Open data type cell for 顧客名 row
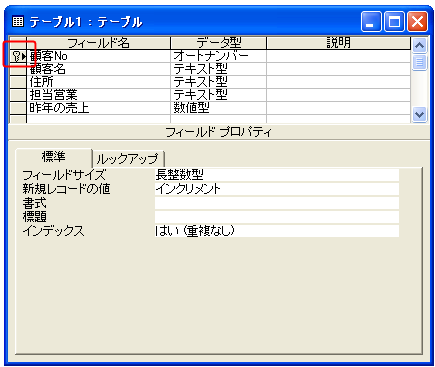Image resolution: width=435 pixels, height=367 pixels. point(219,69)
